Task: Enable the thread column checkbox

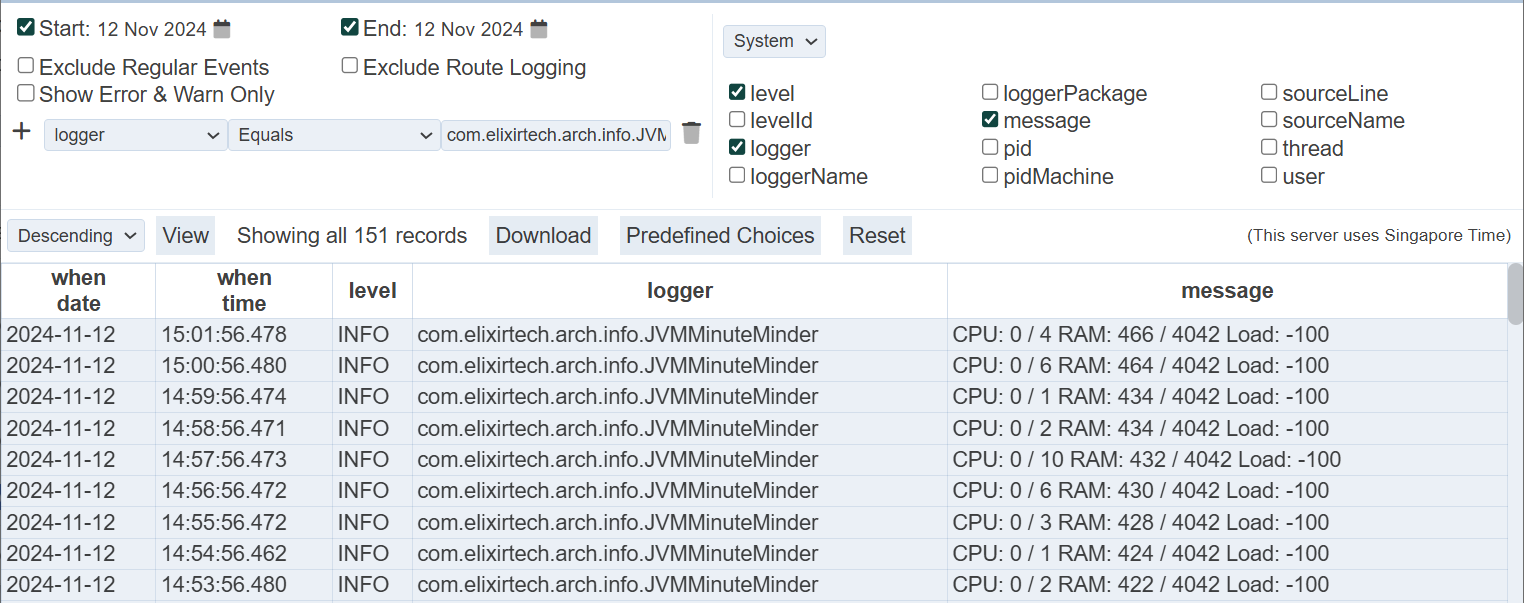Action: pyautogui.click(x=1269, y=148)
